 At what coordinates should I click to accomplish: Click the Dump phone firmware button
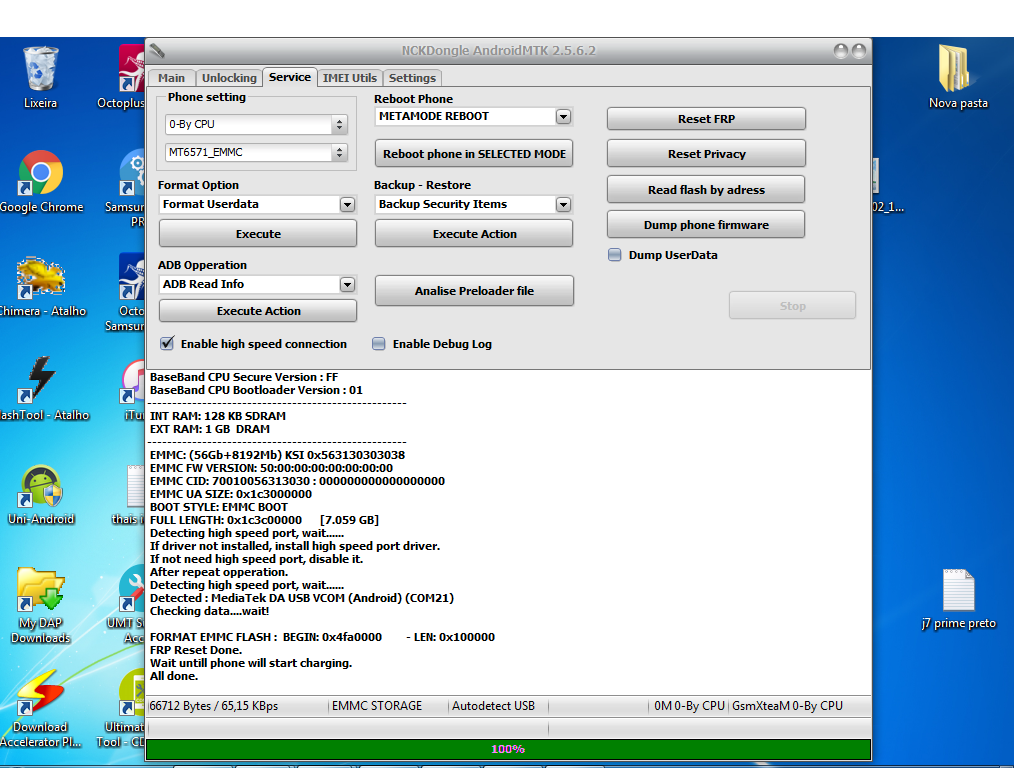(x=706, y=225)
